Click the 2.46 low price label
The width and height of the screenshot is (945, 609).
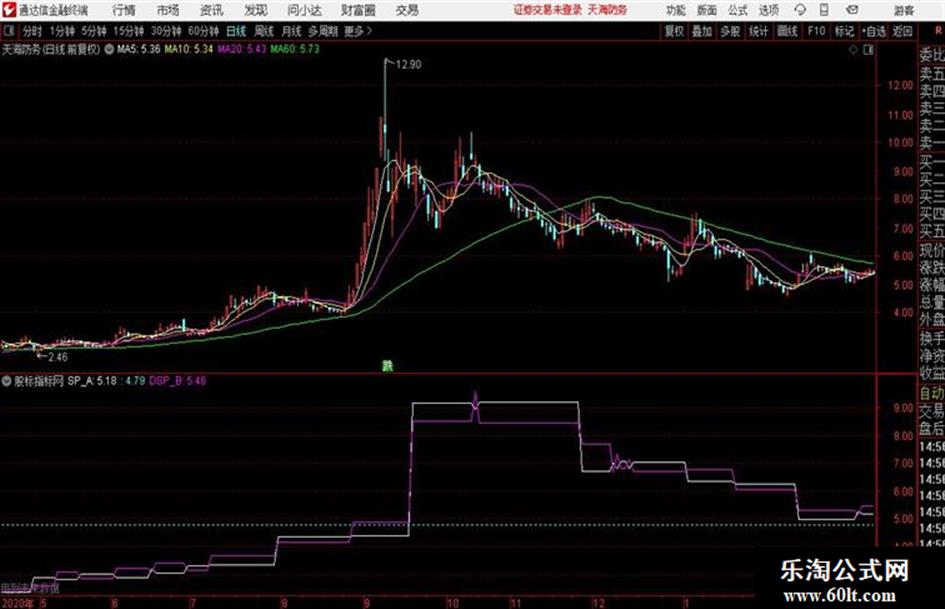point(57,357)
